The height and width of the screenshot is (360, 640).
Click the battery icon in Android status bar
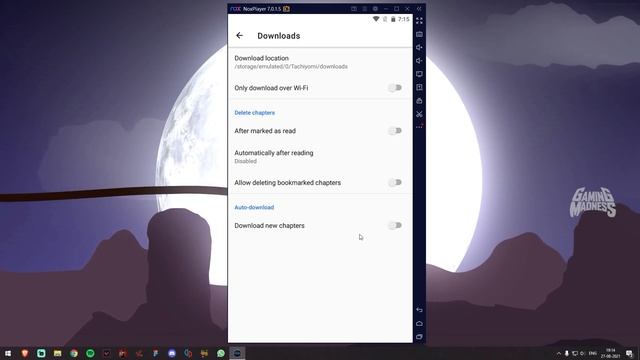click(x=393, y=19)
